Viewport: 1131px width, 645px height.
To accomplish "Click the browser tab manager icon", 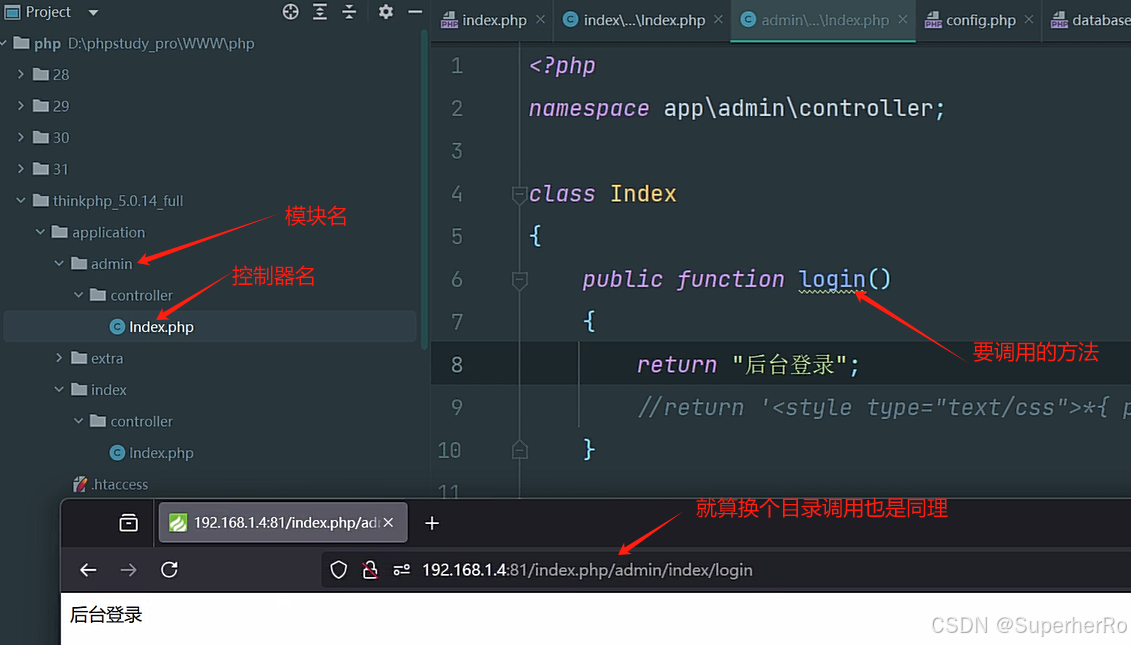I will click(x=128, y=522).
